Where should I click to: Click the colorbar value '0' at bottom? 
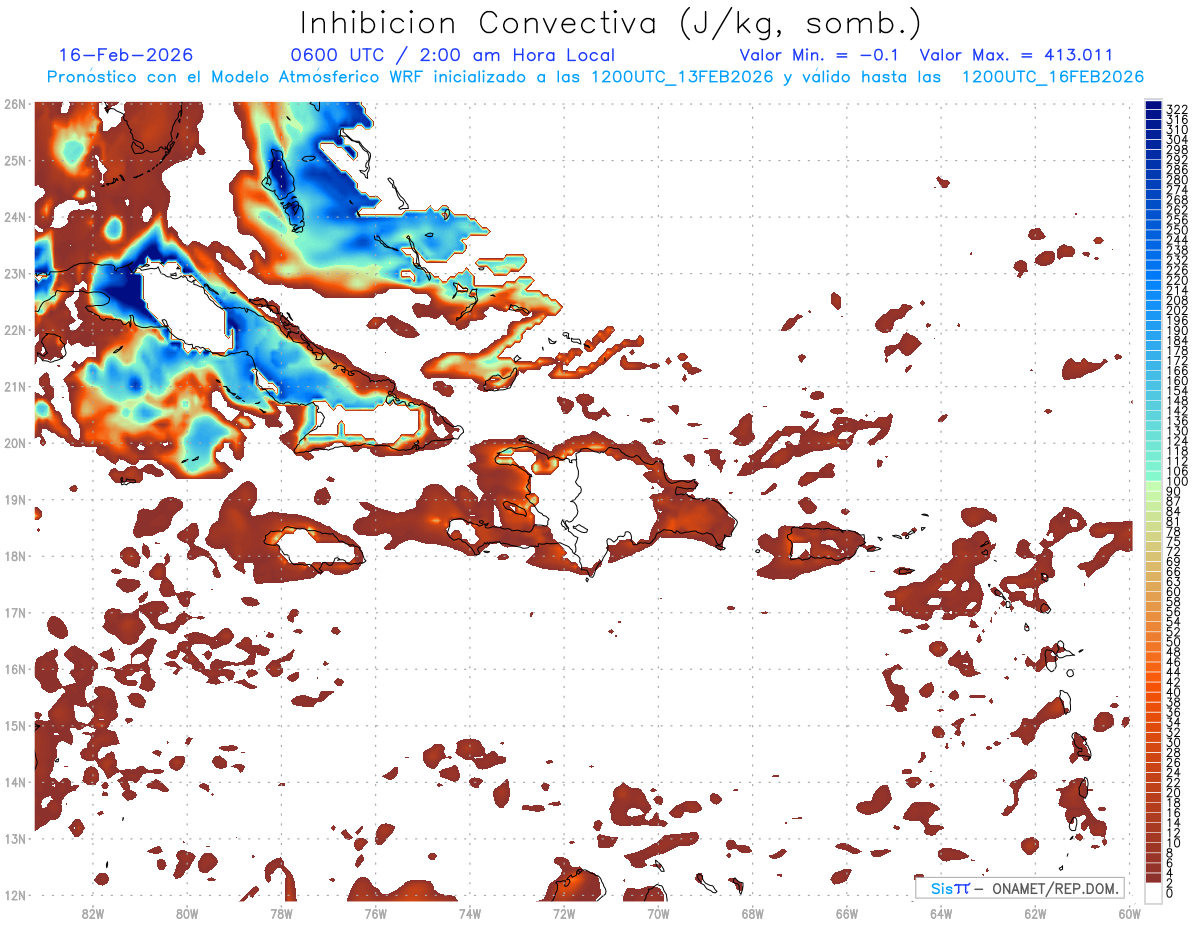pos(1170,893)
